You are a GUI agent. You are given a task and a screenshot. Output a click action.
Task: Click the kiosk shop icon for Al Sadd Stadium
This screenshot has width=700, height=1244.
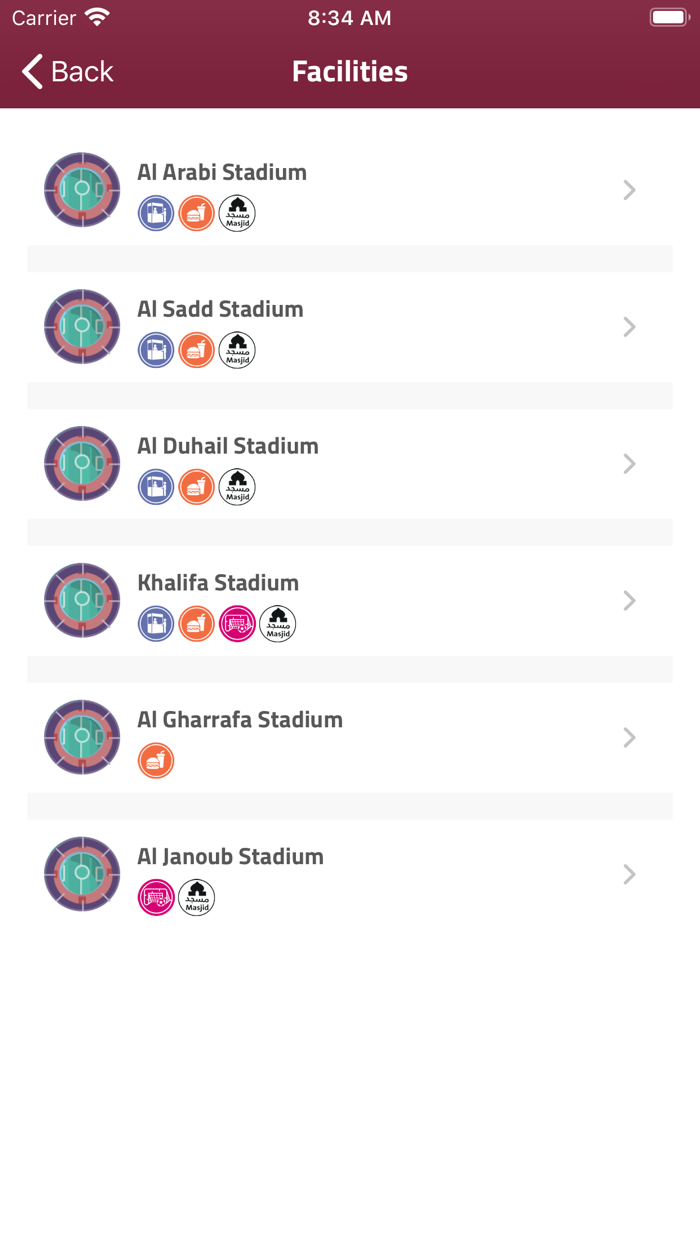pyautogui.click(x=156, y=350)
